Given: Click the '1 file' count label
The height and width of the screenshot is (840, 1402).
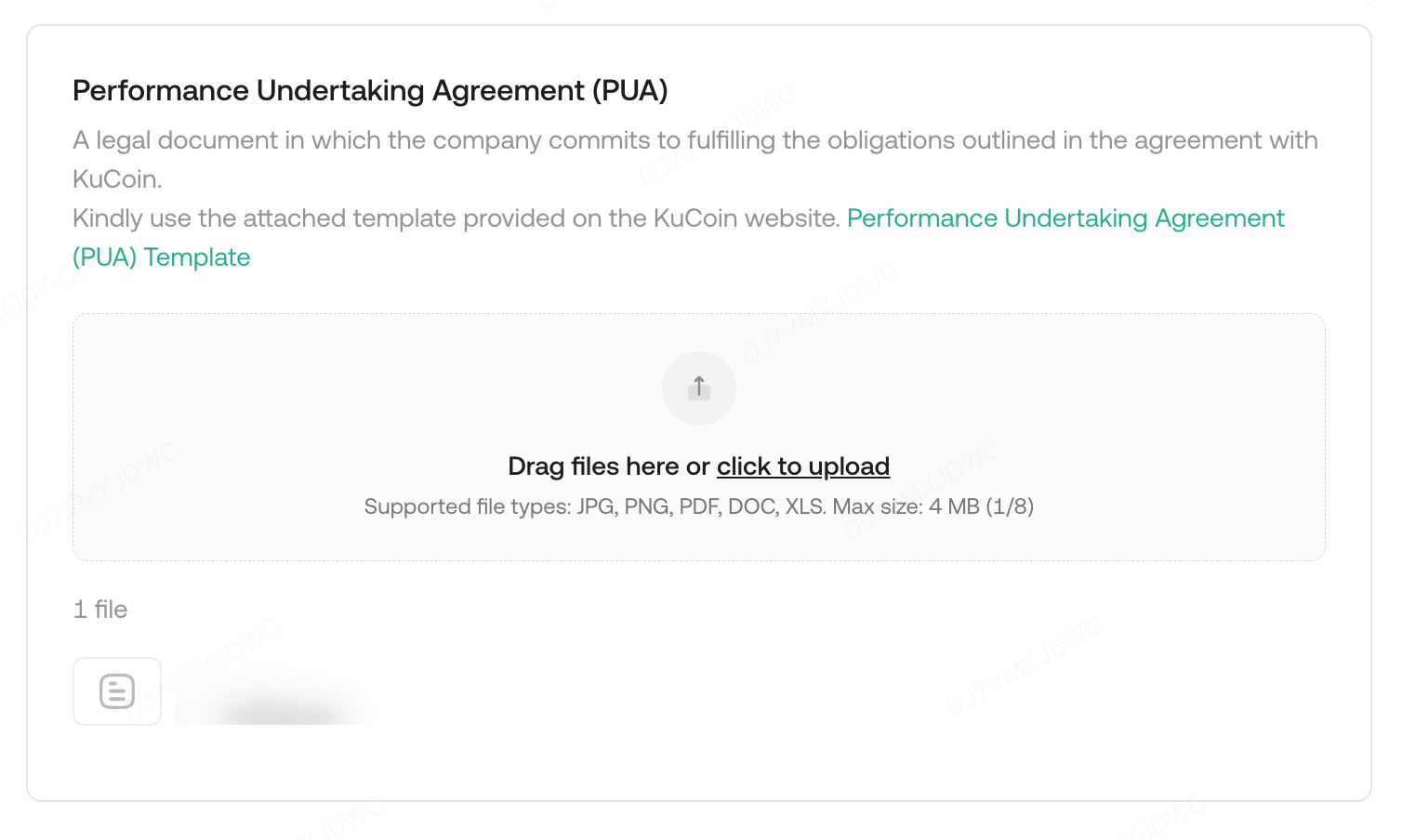Looking at the screenshot, I should click(x=100, y=610).
